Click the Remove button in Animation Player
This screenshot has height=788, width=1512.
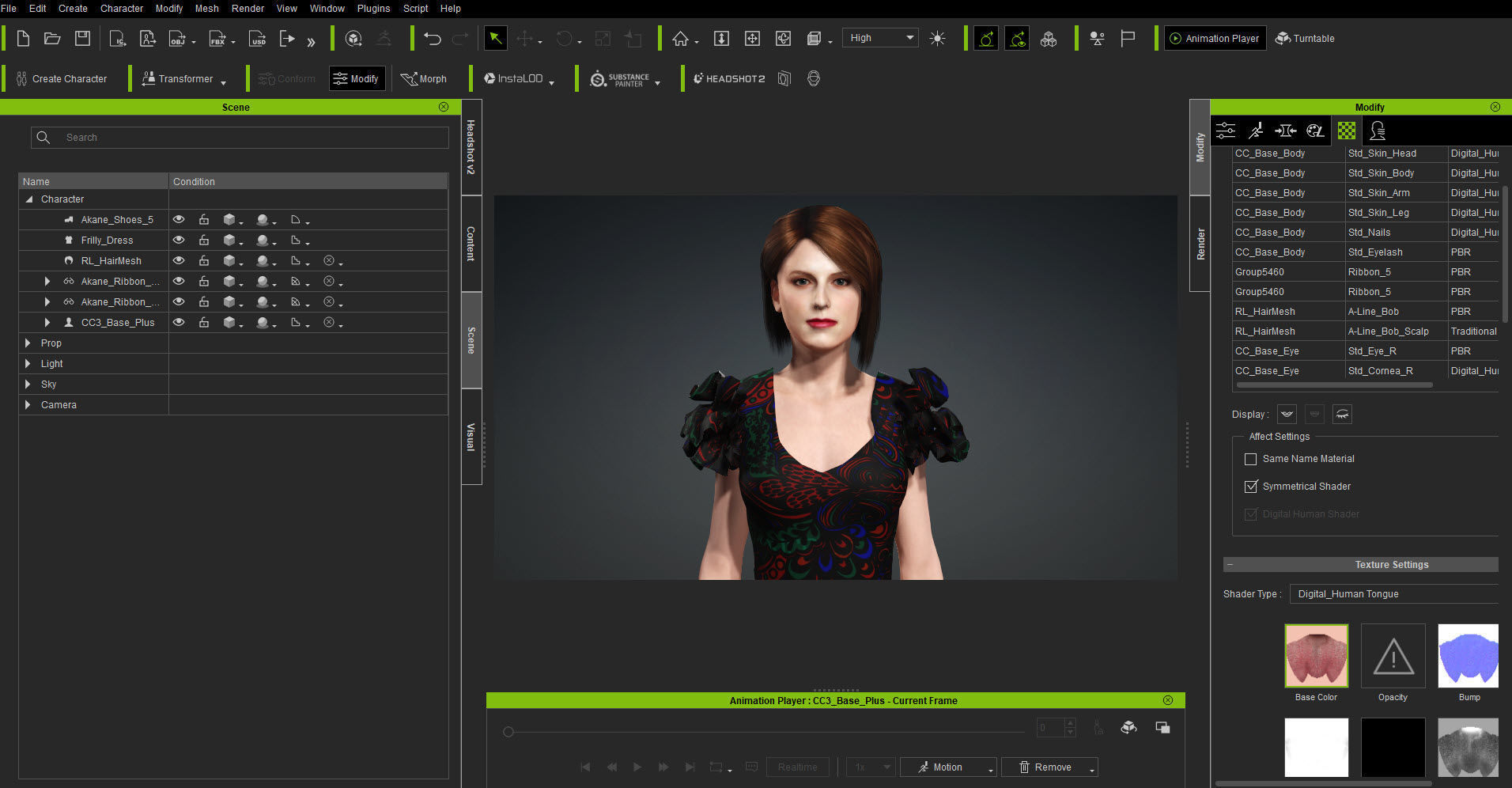point(1045,767)
